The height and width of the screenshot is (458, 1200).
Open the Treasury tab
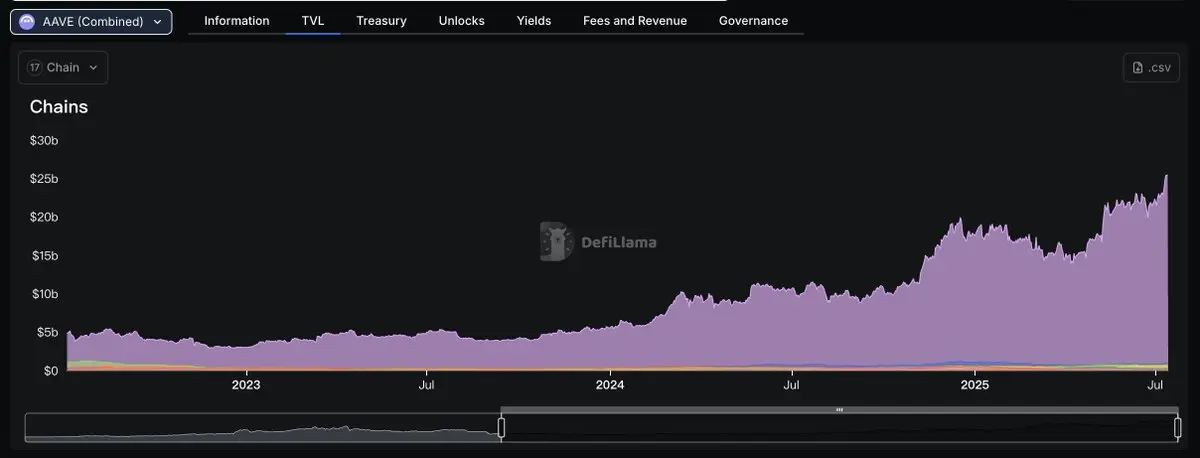(x=381, y=21)
